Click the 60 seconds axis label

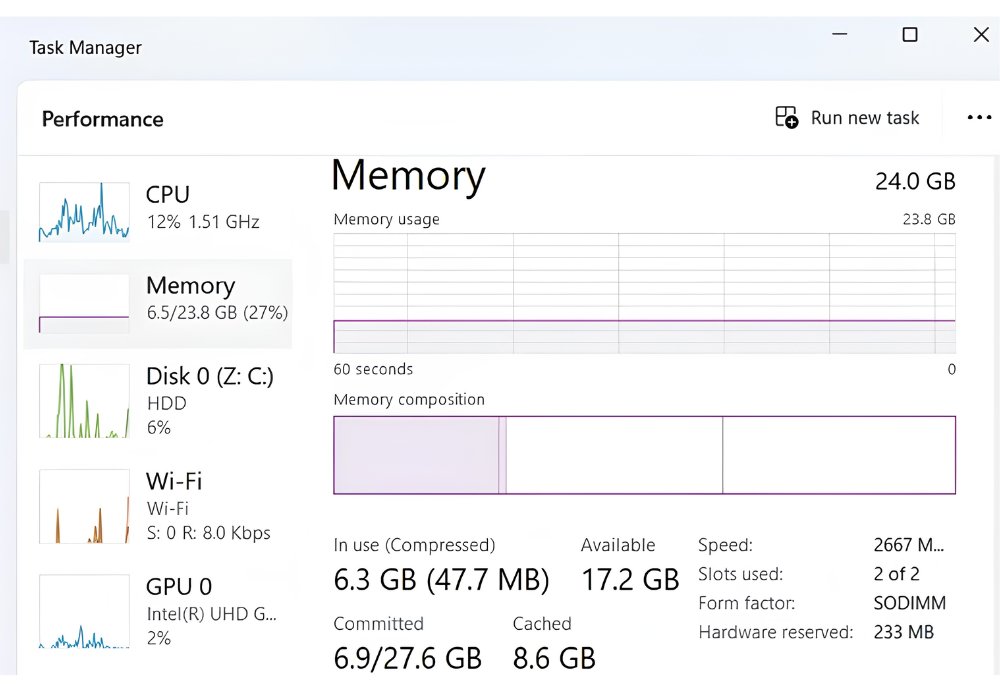pos(373,369)
